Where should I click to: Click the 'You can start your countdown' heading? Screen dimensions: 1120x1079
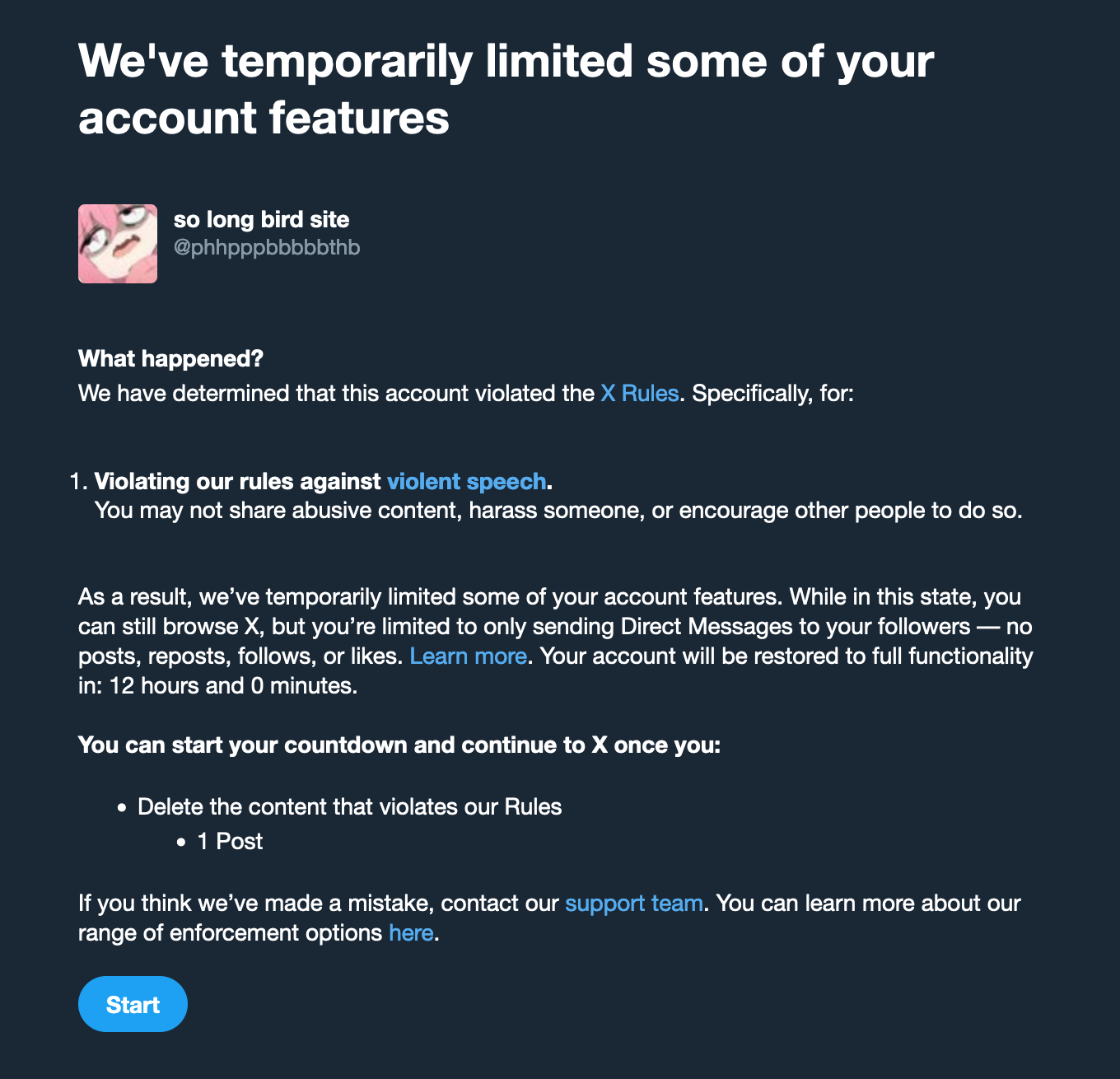click(399, 745)
